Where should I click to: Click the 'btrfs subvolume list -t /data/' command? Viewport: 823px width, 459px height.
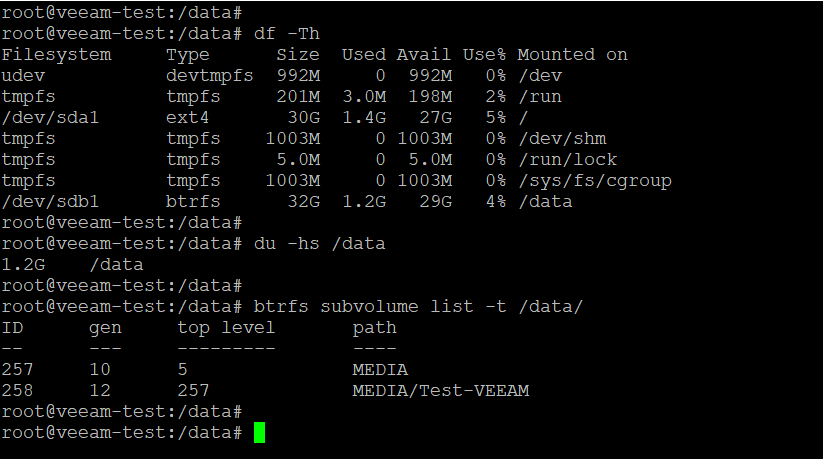(418, 307)
